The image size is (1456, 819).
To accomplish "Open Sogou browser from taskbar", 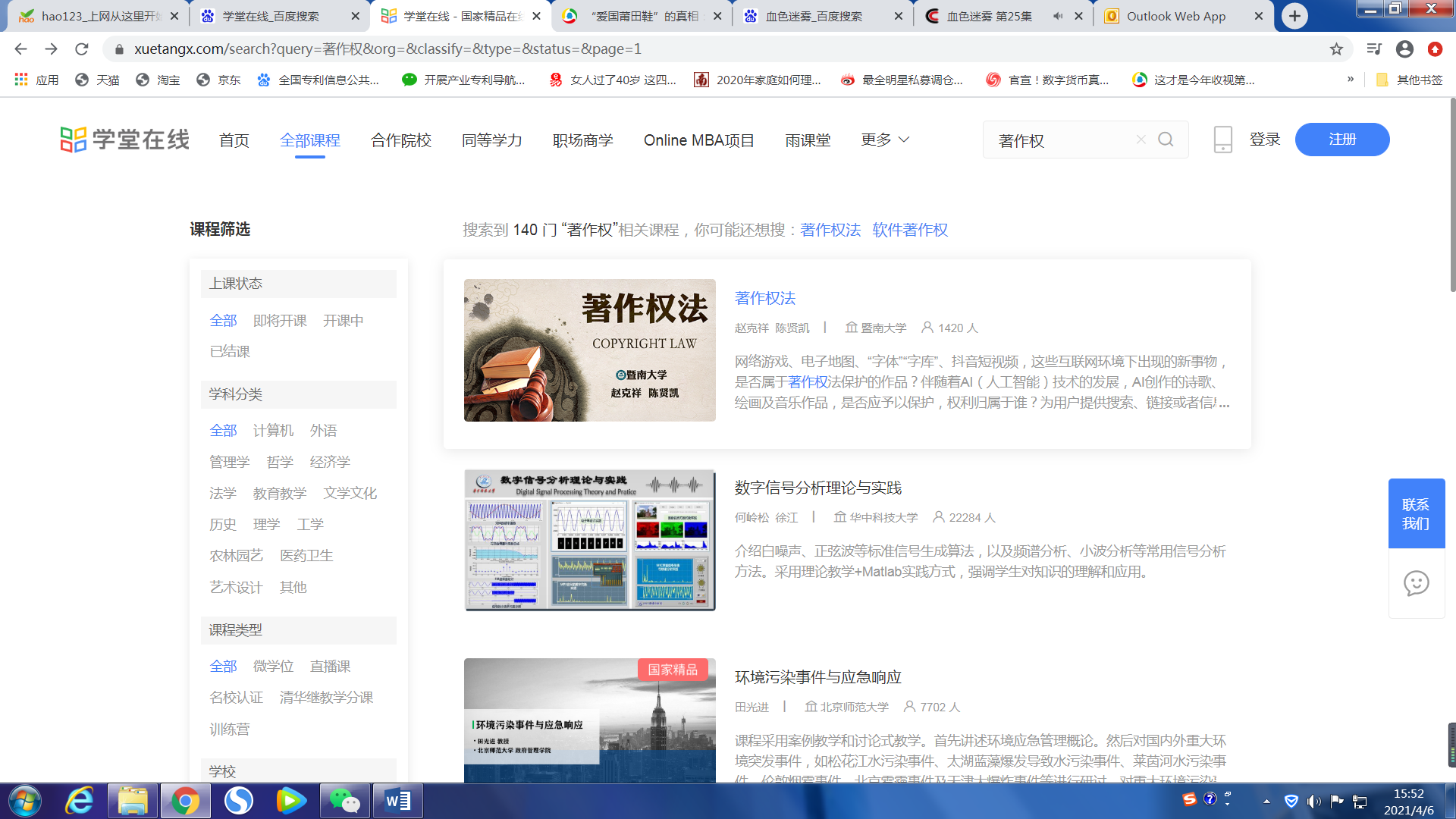I will pos(239,801).
